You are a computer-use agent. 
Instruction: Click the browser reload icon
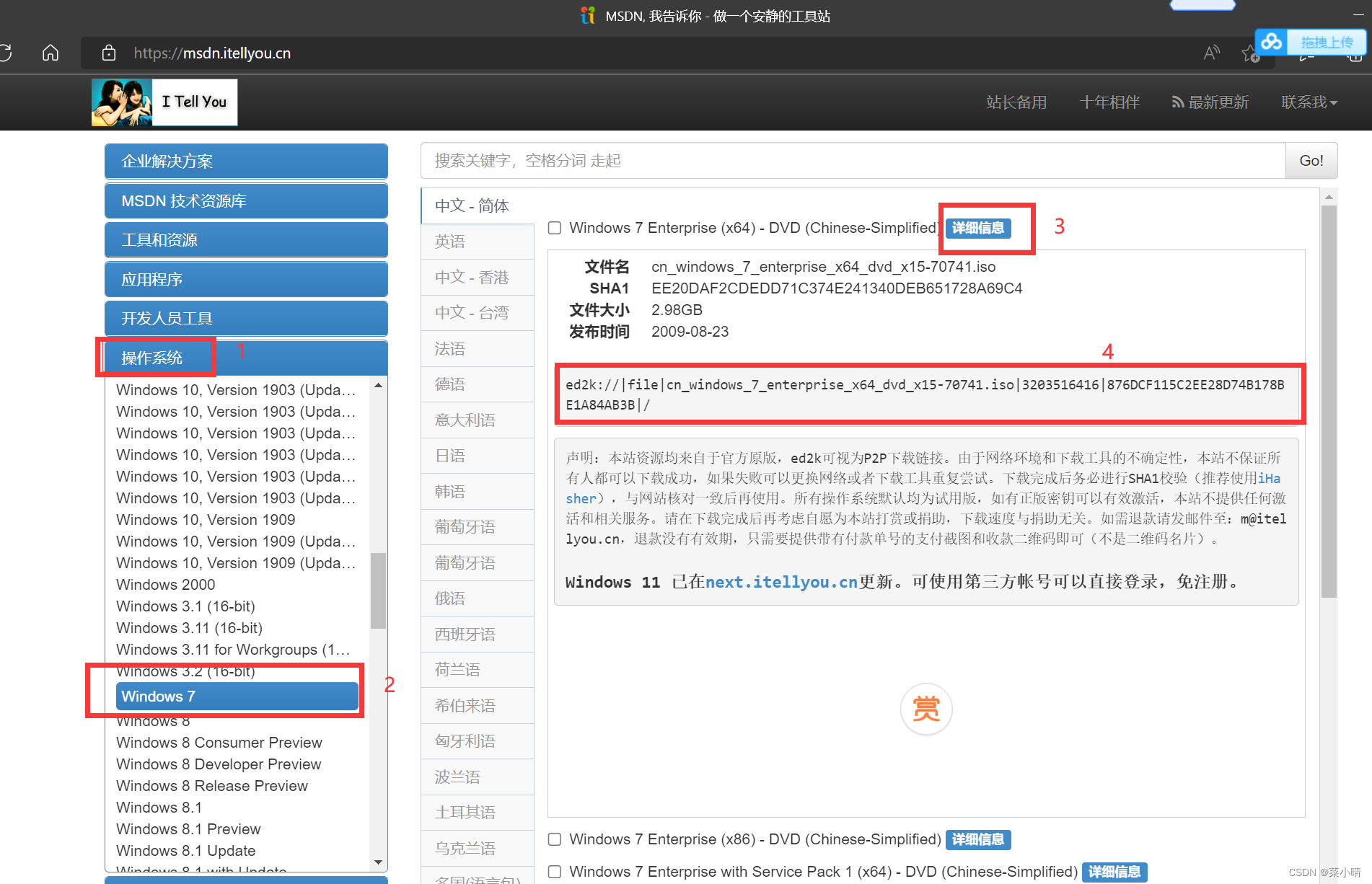5,53
